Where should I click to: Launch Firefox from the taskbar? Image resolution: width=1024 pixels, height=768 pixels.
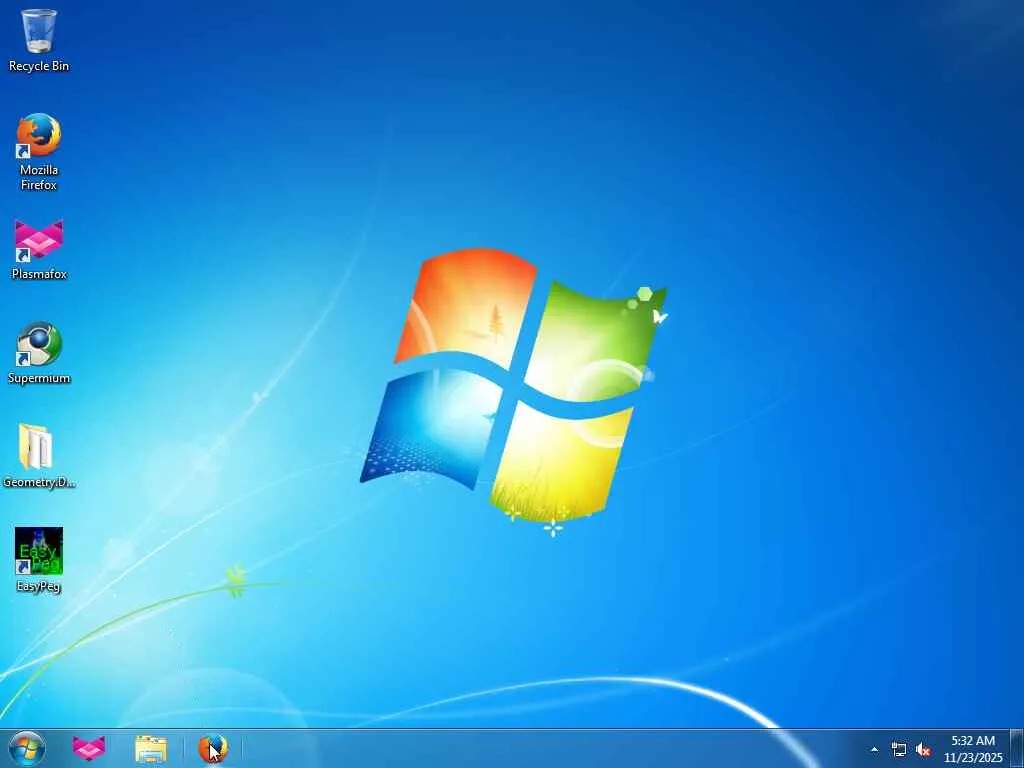click(213, 748)
